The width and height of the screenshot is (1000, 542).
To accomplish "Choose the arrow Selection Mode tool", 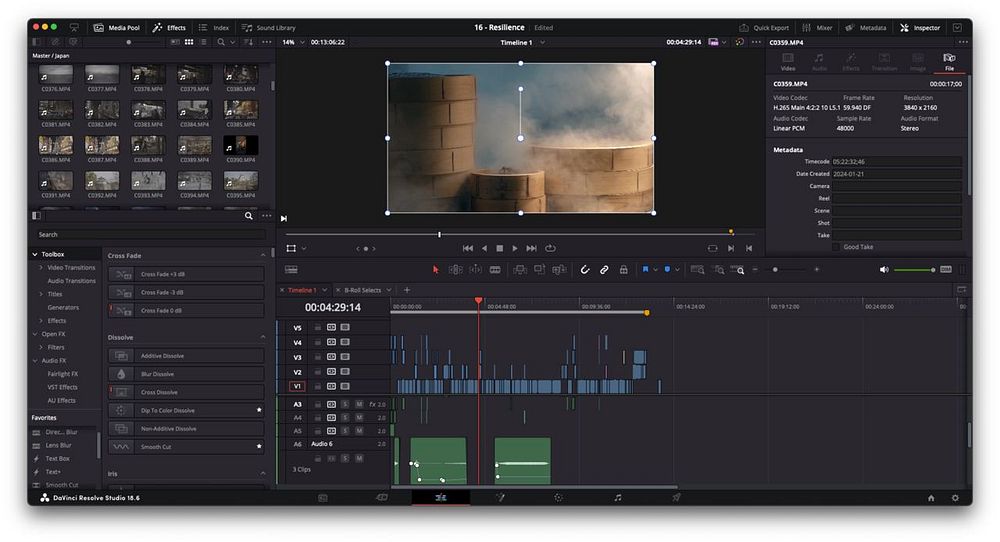I will click(x=435, y=270).
